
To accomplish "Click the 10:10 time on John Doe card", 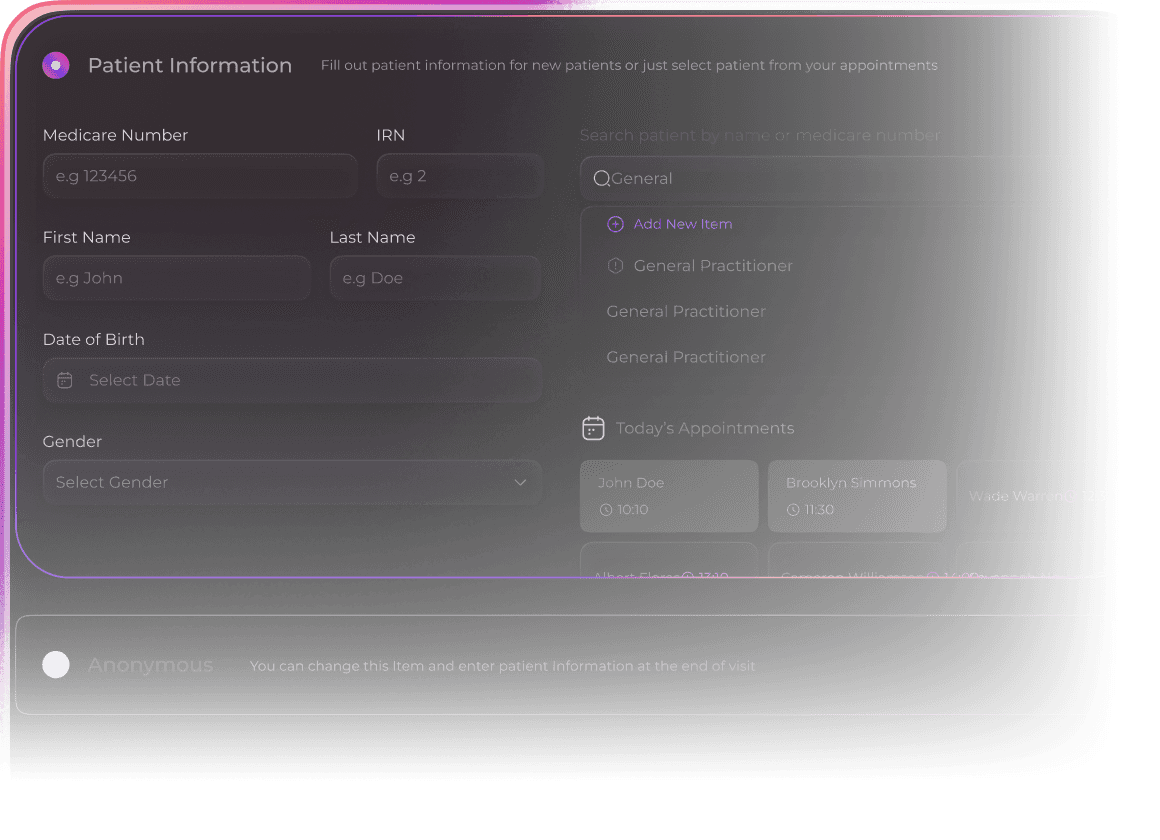I will tap(633, 510).
